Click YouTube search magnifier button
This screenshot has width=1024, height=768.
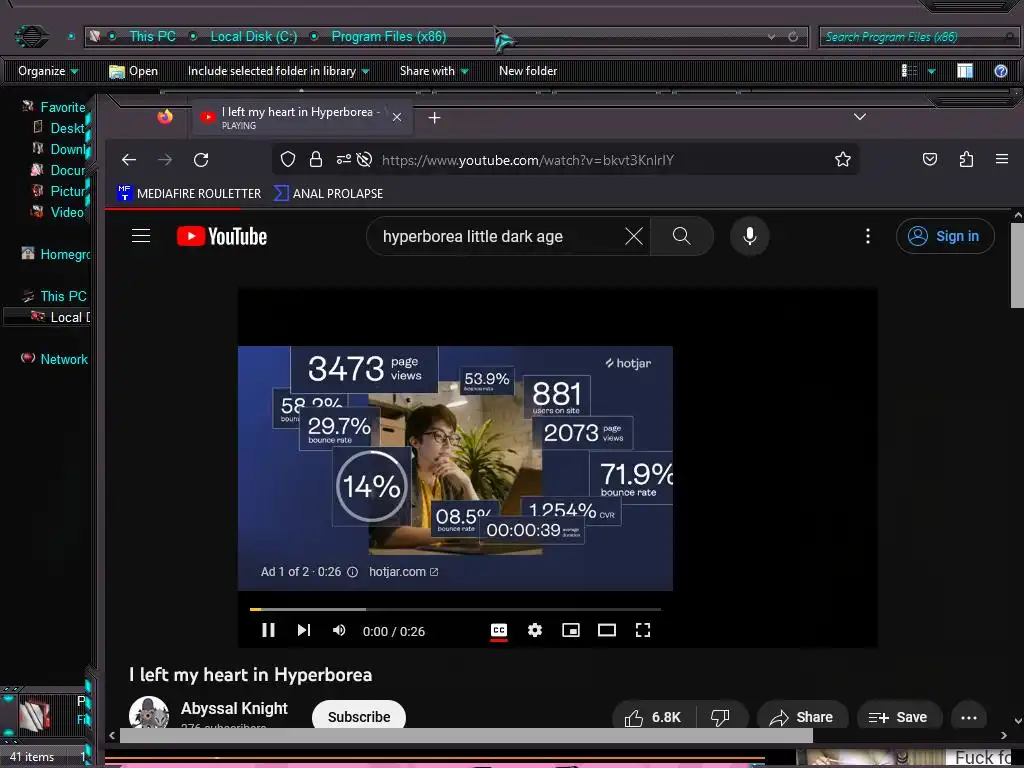pos(681,236)
